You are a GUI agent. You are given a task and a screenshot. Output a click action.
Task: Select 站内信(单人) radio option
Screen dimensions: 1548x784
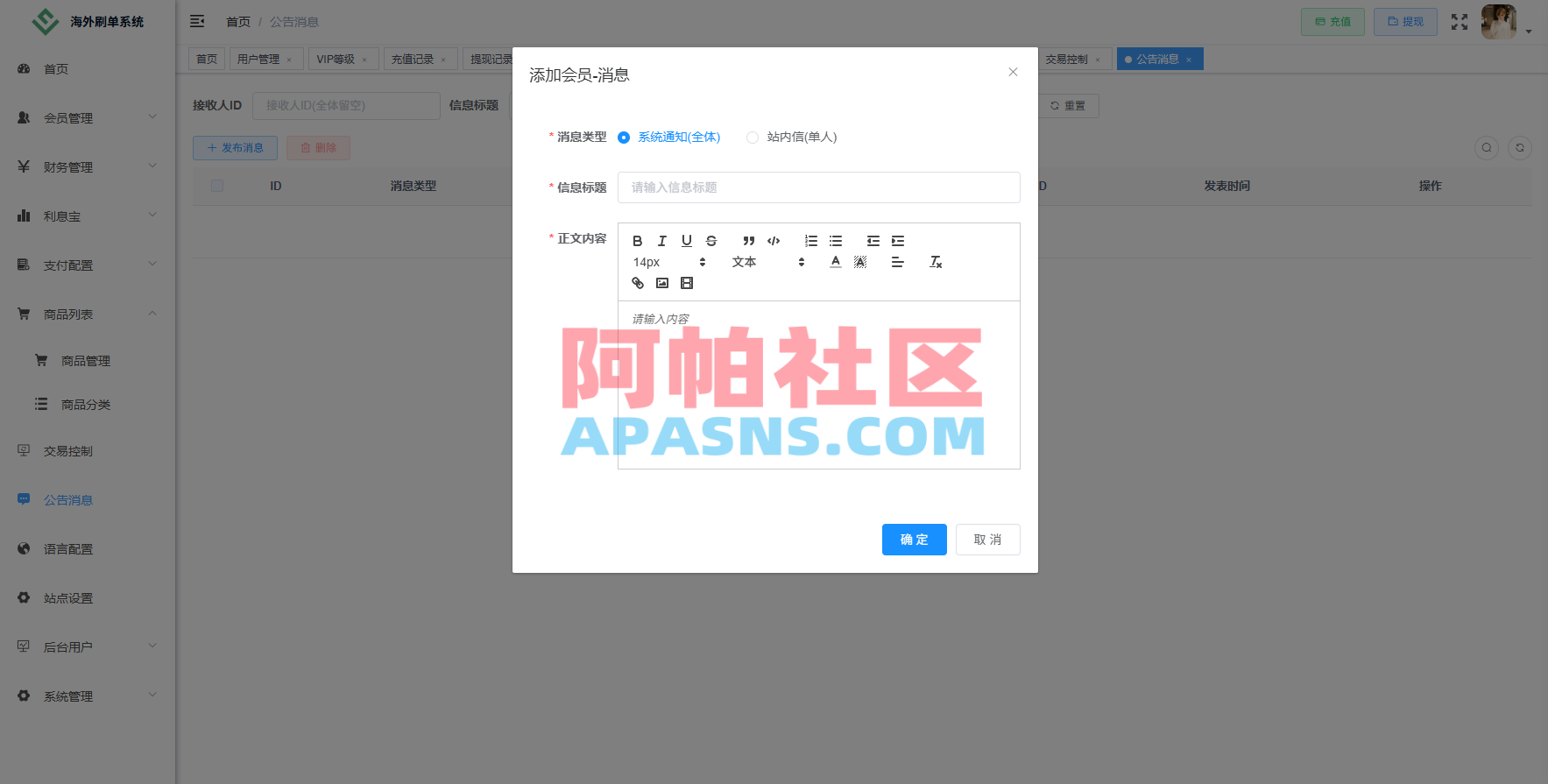(x=792, y=138)
